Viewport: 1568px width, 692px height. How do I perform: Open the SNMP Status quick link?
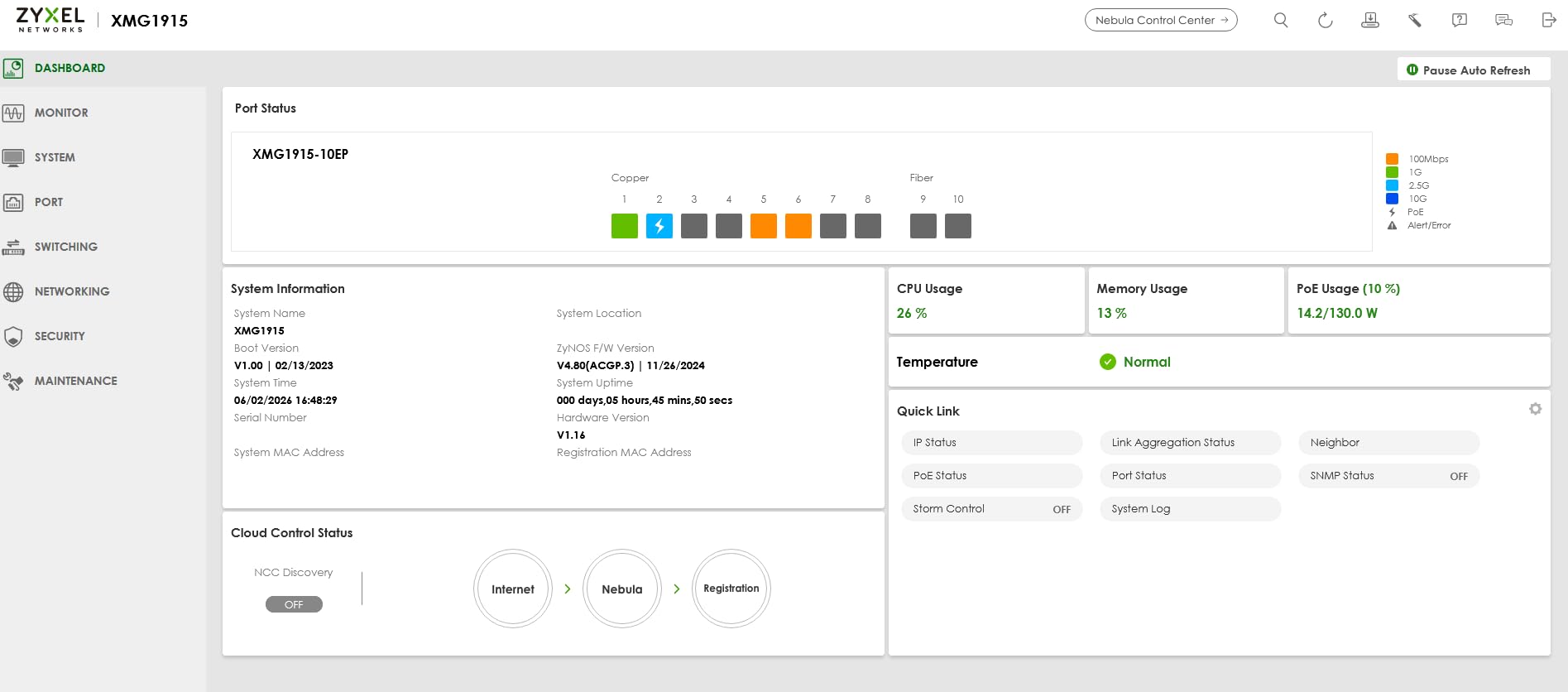pyautogui.click(x=1388, y=476)
